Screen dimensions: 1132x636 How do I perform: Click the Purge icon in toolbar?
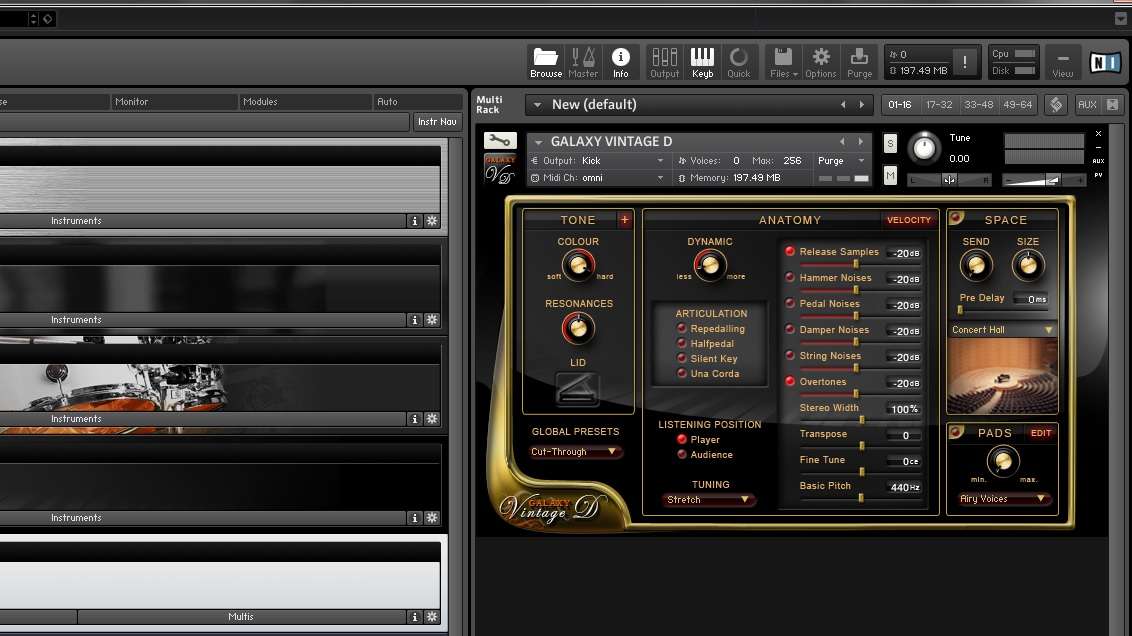click(x=859, y=62)
